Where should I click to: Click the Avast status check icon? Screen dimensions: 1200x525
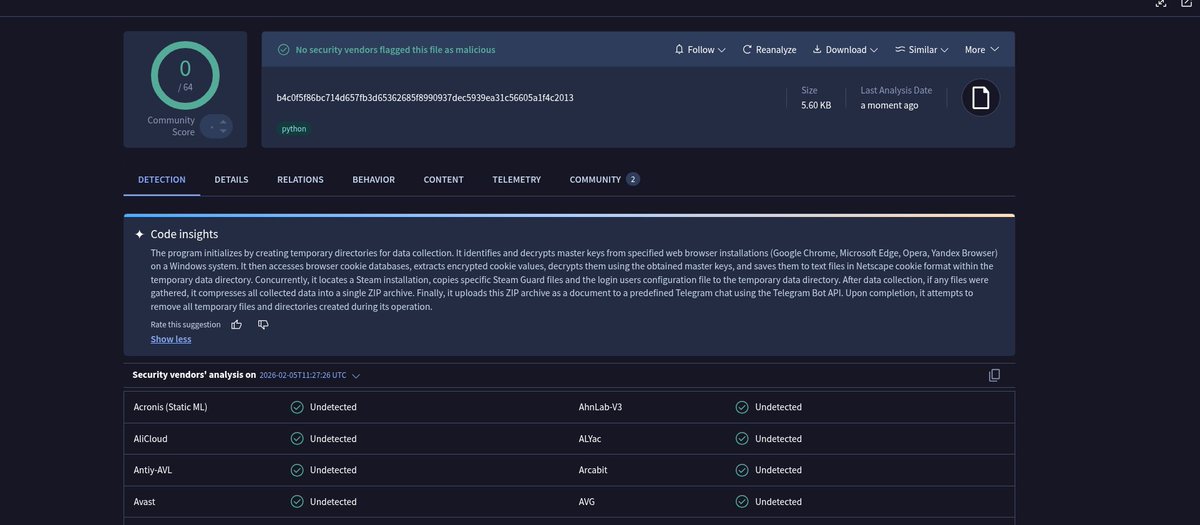click(297, 502)
